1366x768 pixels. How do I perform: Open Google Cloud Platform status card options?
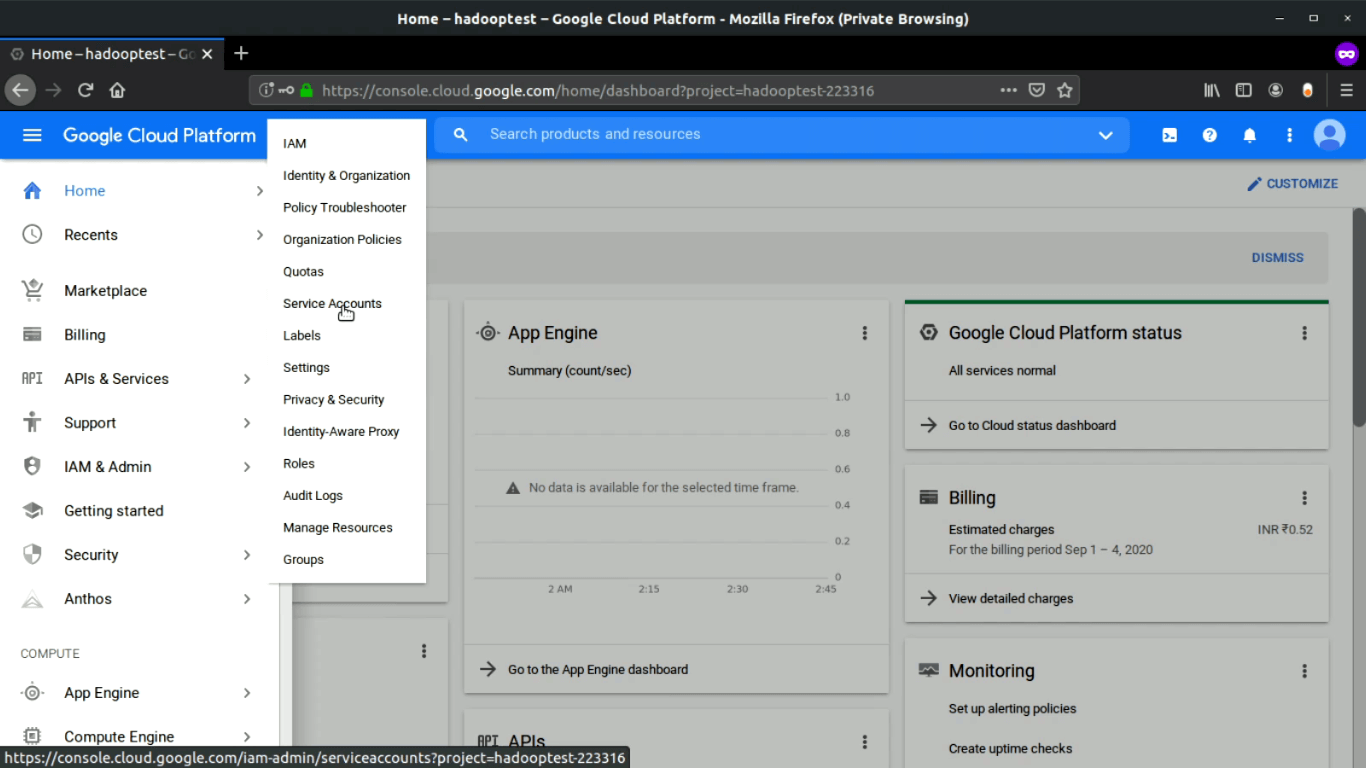coord(1305,333)
